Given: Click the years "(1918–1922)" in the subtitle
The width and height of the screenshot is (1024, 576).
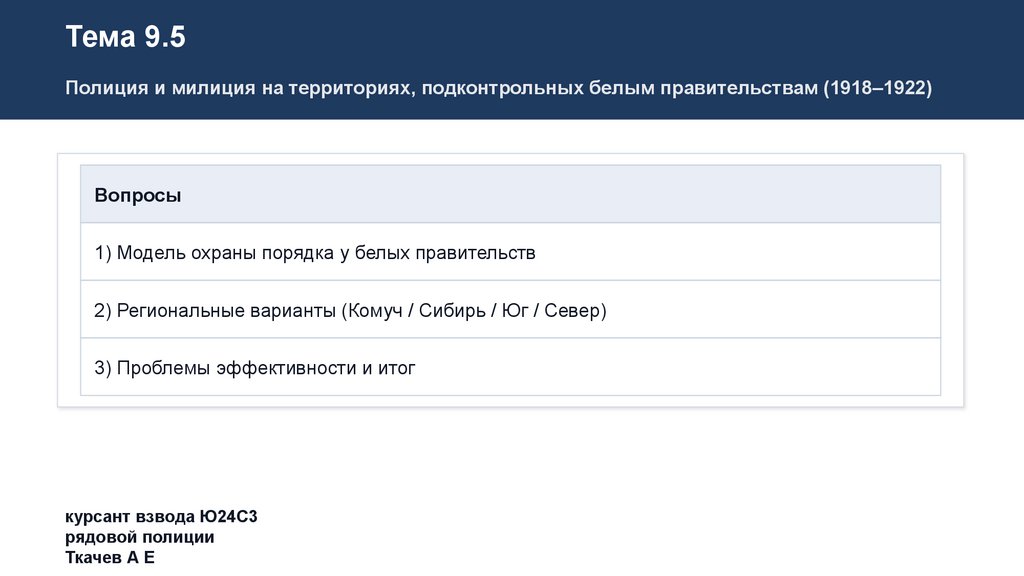Looking at the screenshot, I should (877, 88).
